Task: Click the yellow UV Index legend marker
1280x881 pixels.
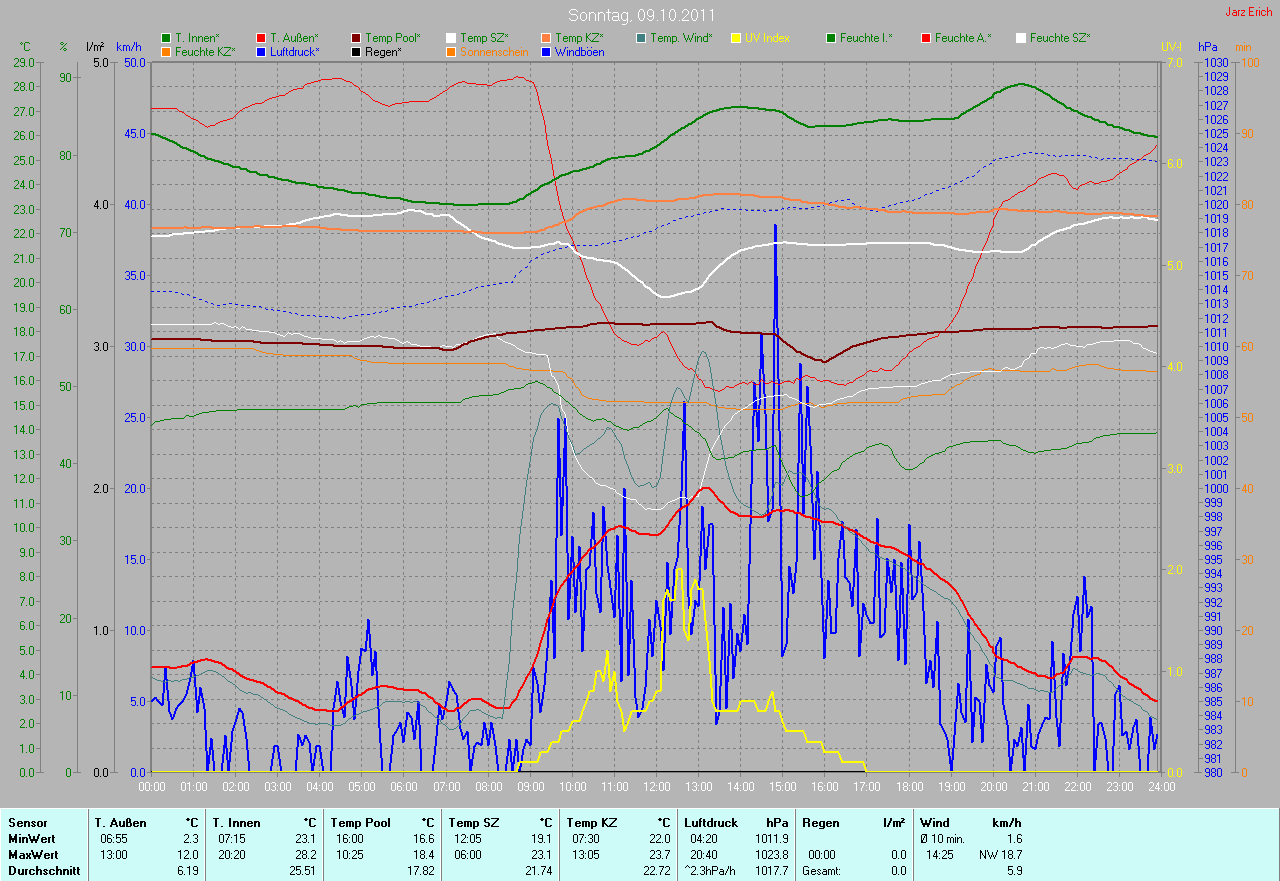Action: tap(735, 38)
